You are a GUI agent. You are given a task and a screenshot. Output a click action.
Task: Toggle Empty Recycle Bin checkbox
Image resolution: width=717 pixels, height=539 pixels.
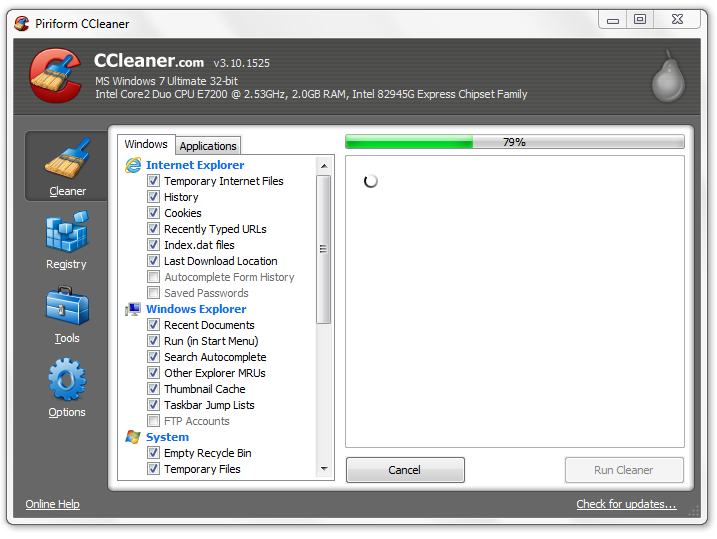coord(154,453)
